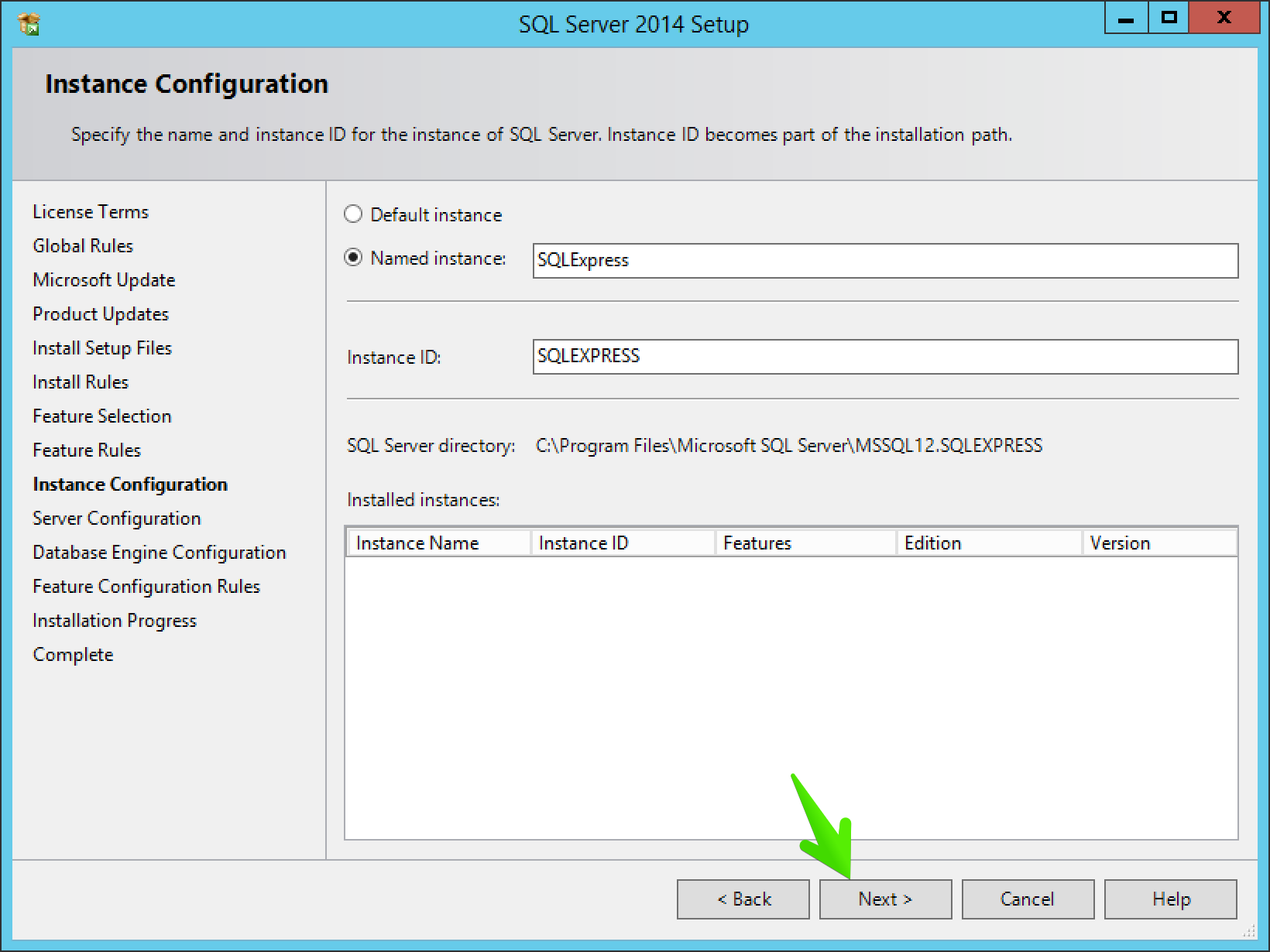Viewport: 1270px width, 952px height.
Task: Click the SQL Server setup title bar icon
Action: point(29,24)
